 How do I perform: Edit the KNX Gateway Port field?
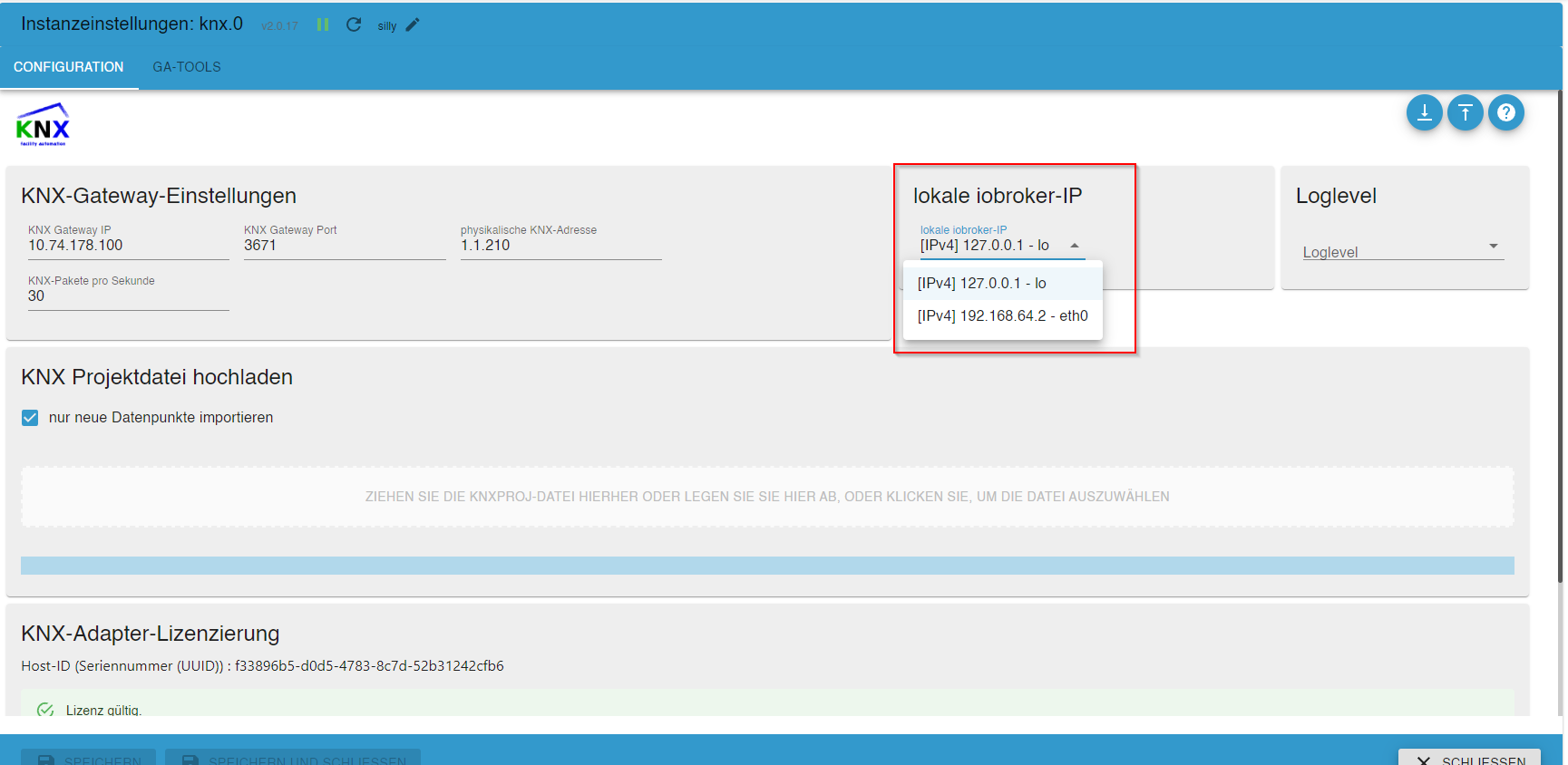pyautogui.click(x=345, y=246)
